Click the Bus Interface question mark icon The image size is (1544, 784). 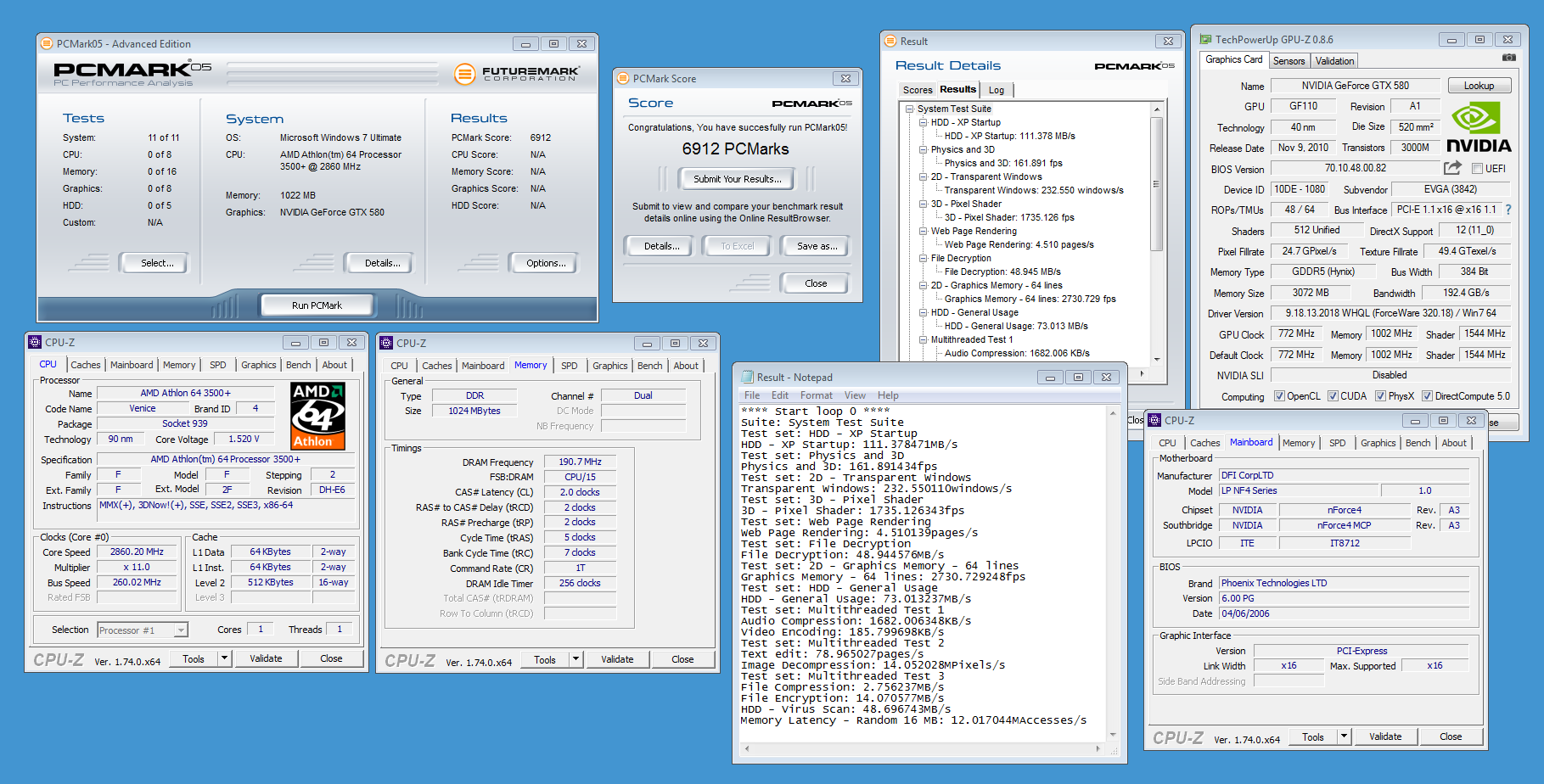[1508, 210]
